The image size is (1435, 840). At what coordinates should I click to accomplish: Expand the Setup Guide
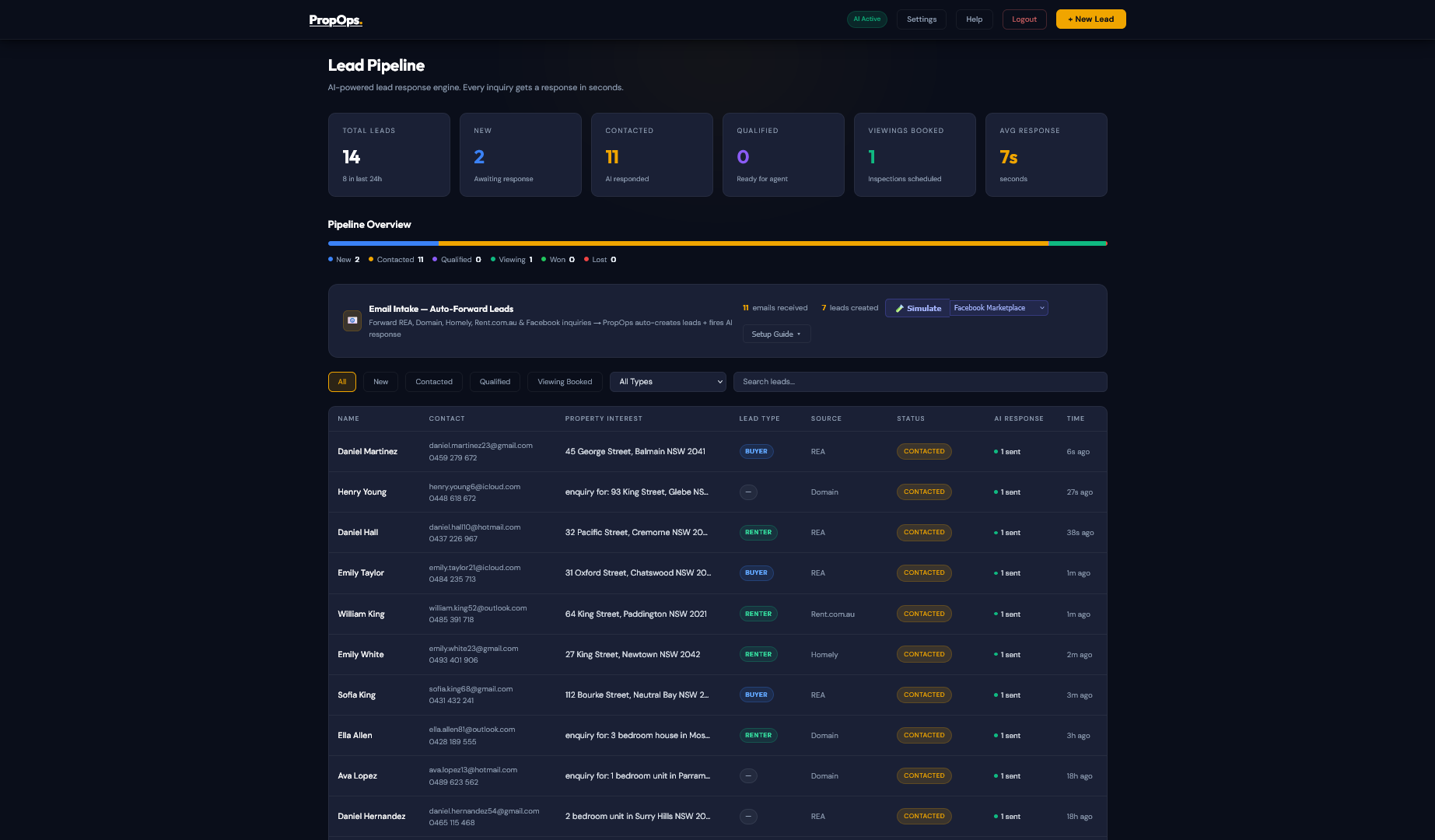(776, 334)
